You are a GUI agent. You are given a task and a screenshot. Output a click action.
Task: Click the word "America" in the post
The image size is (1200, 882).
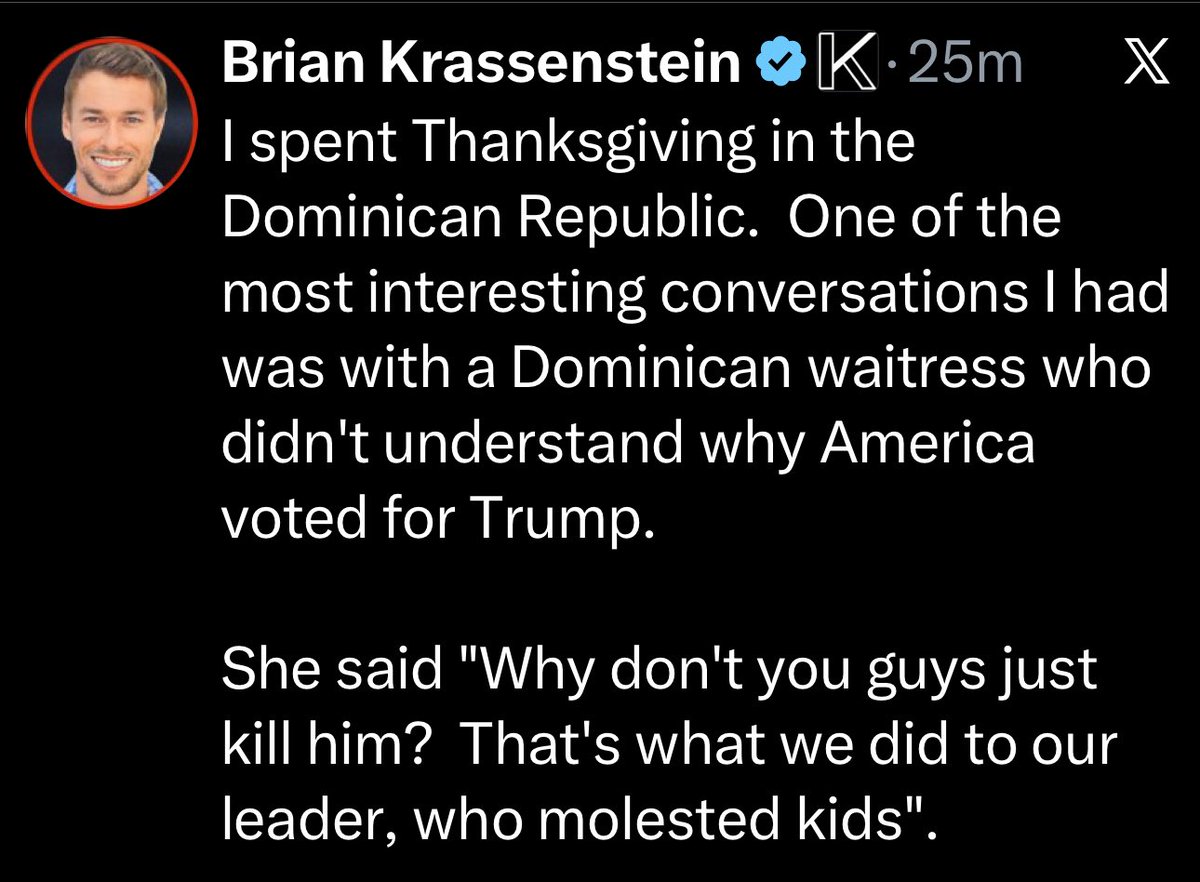coord(927,444)
